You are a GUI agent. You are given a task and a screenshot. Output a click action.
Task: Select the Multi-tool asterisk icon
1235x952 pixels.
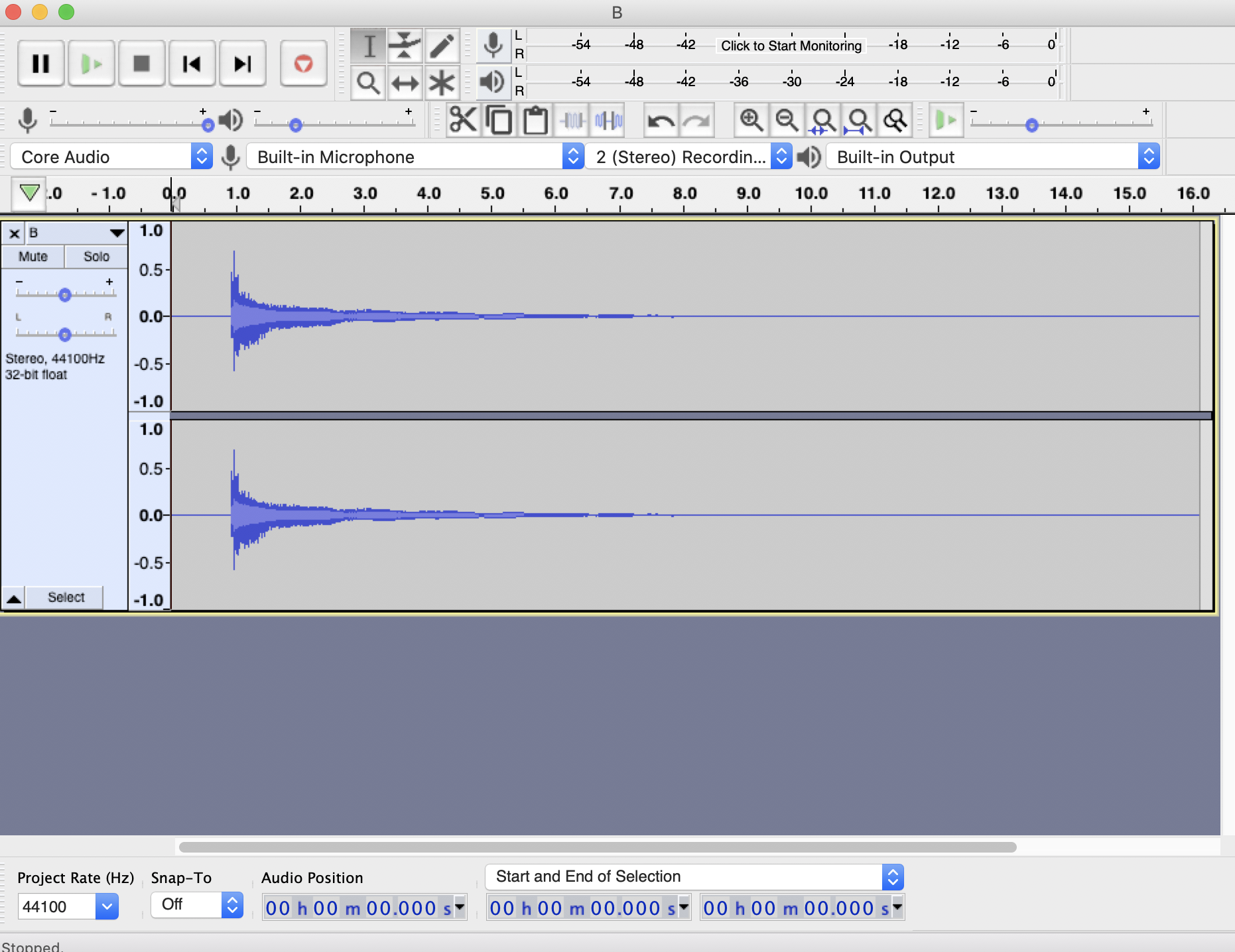point(441,83)
